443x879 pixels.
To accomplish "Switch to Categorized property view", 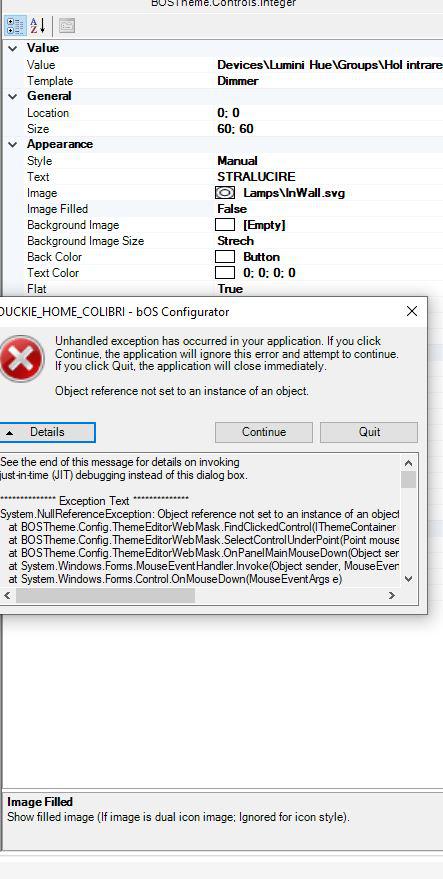I will 15,26.
